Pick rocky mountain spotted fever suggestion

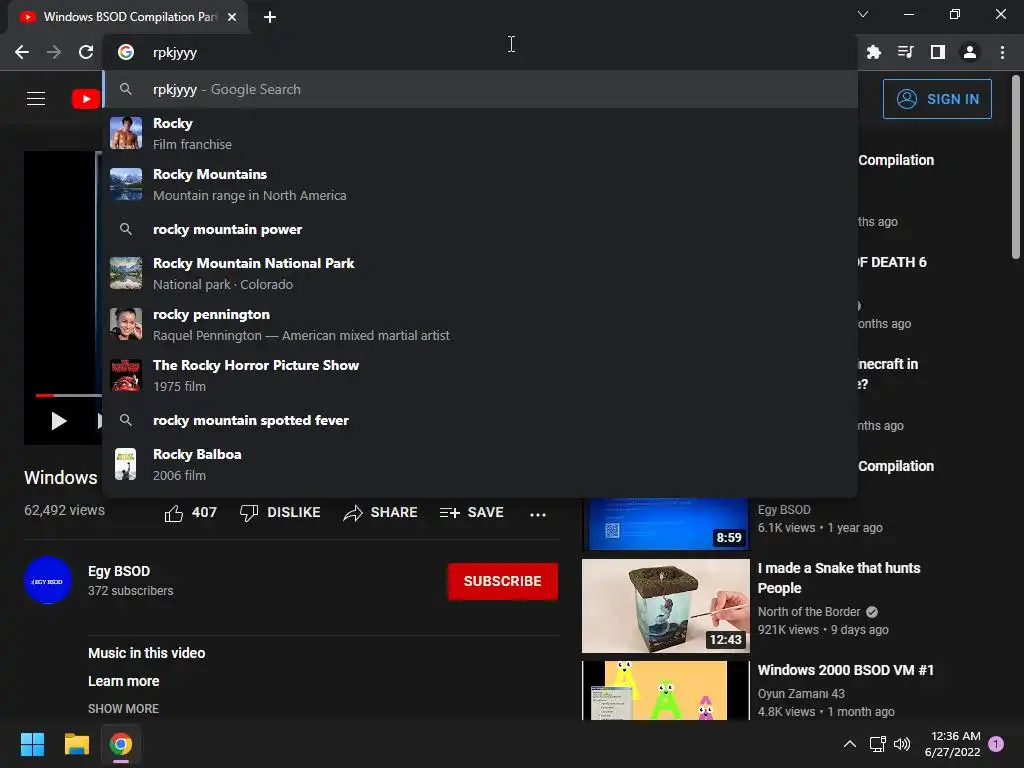point(480,420)
